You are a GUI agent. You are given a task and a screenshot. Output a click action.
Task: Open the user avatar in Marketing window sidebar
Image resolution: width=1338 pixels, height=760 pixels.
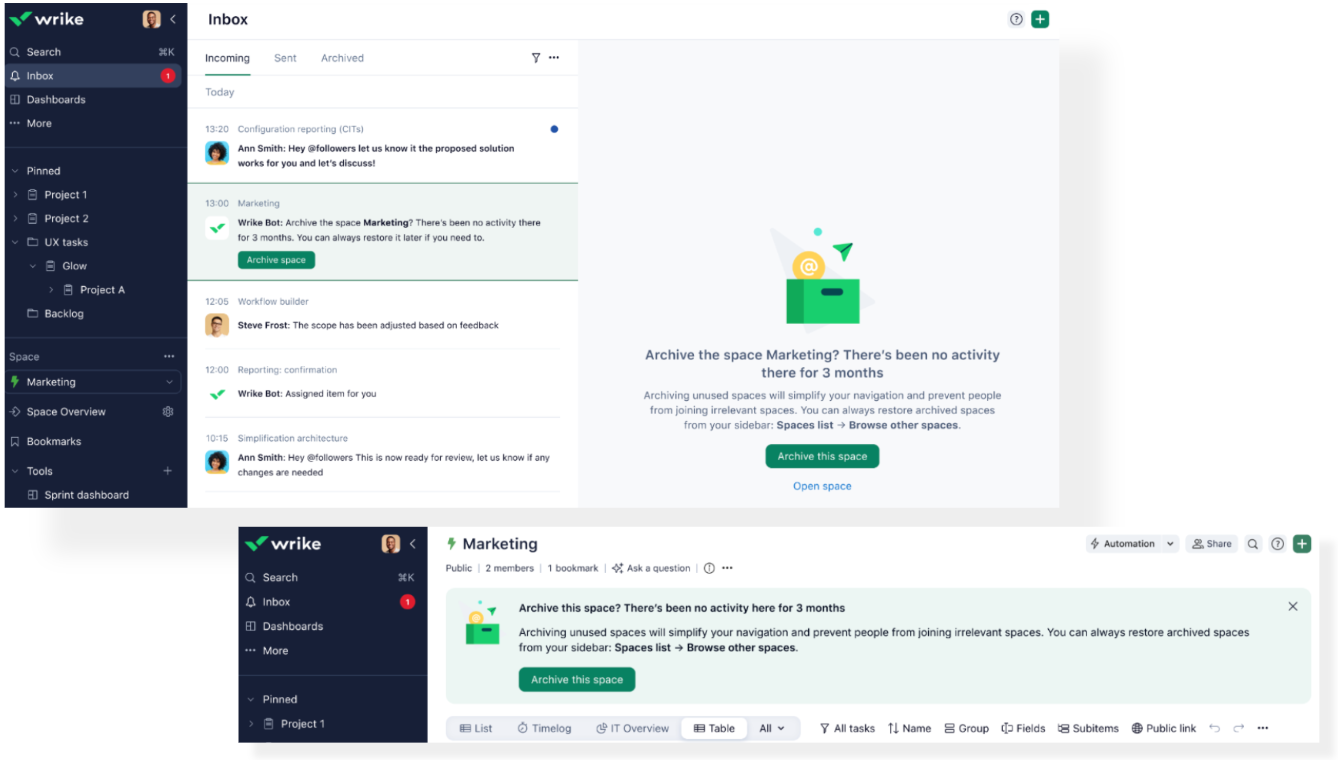point(392,544)
